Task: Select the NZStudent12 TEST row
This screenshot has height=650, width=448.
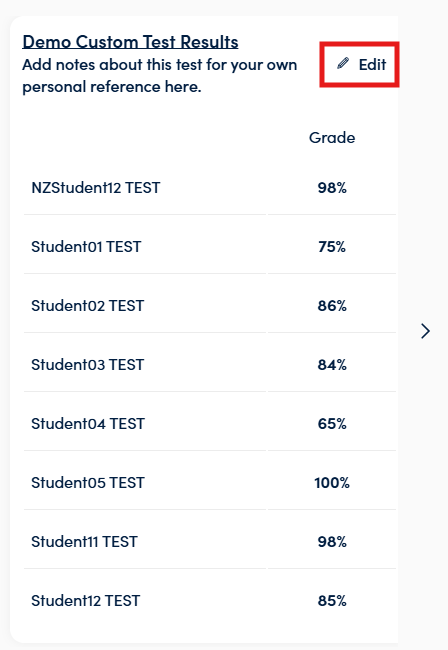Action: [210, 188]
